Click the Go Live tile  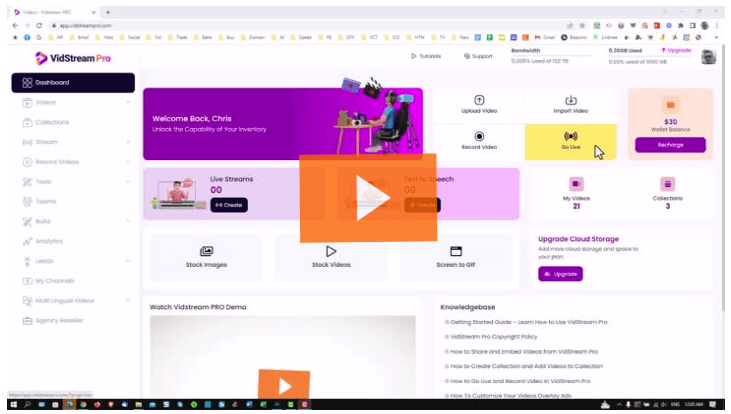coord(571,142)
